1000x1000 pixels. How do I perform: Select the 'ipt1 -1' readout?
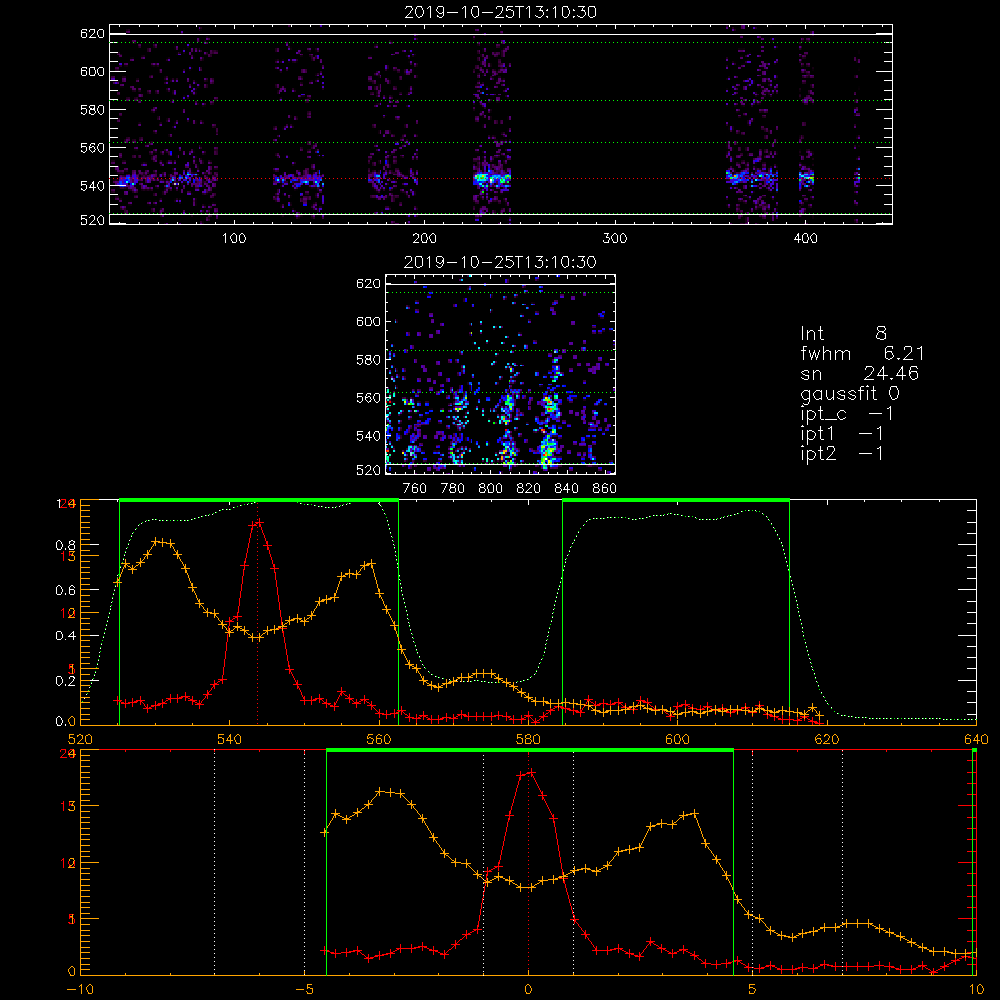[x=842, y=434]
